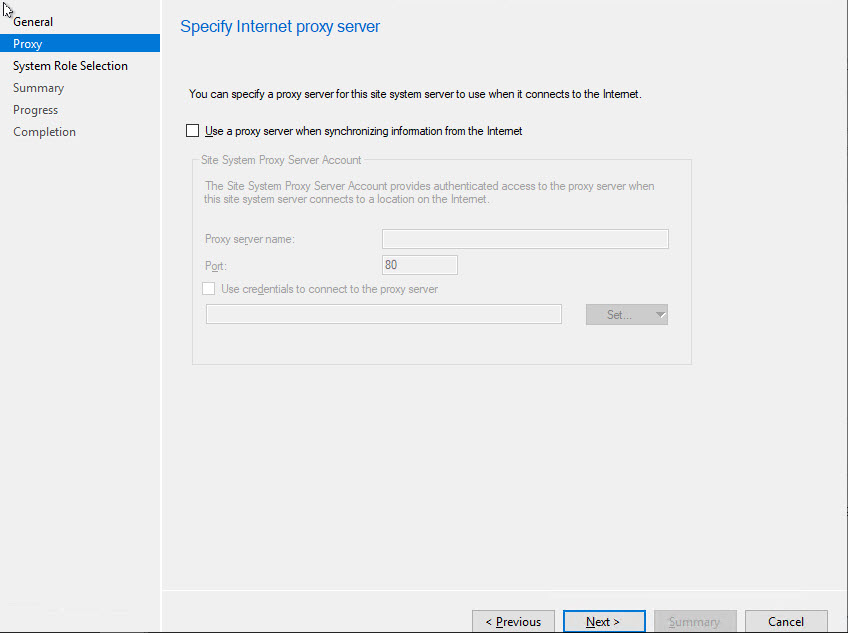Select Progress step in left navigation
This screenshot has height=633, width=848.
tap(35, 110)
